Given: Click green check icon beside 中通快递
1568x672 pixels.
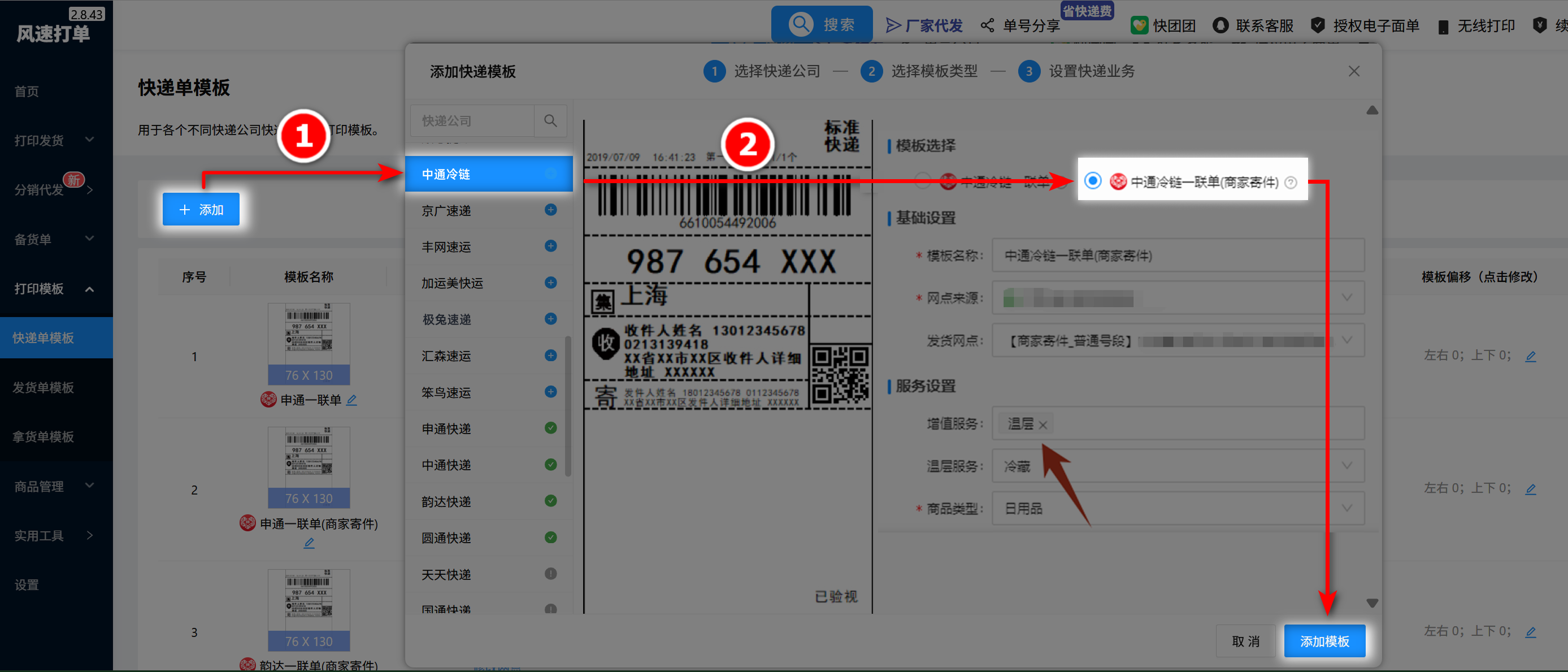Looking at the screenshot, I should [550, 465].
